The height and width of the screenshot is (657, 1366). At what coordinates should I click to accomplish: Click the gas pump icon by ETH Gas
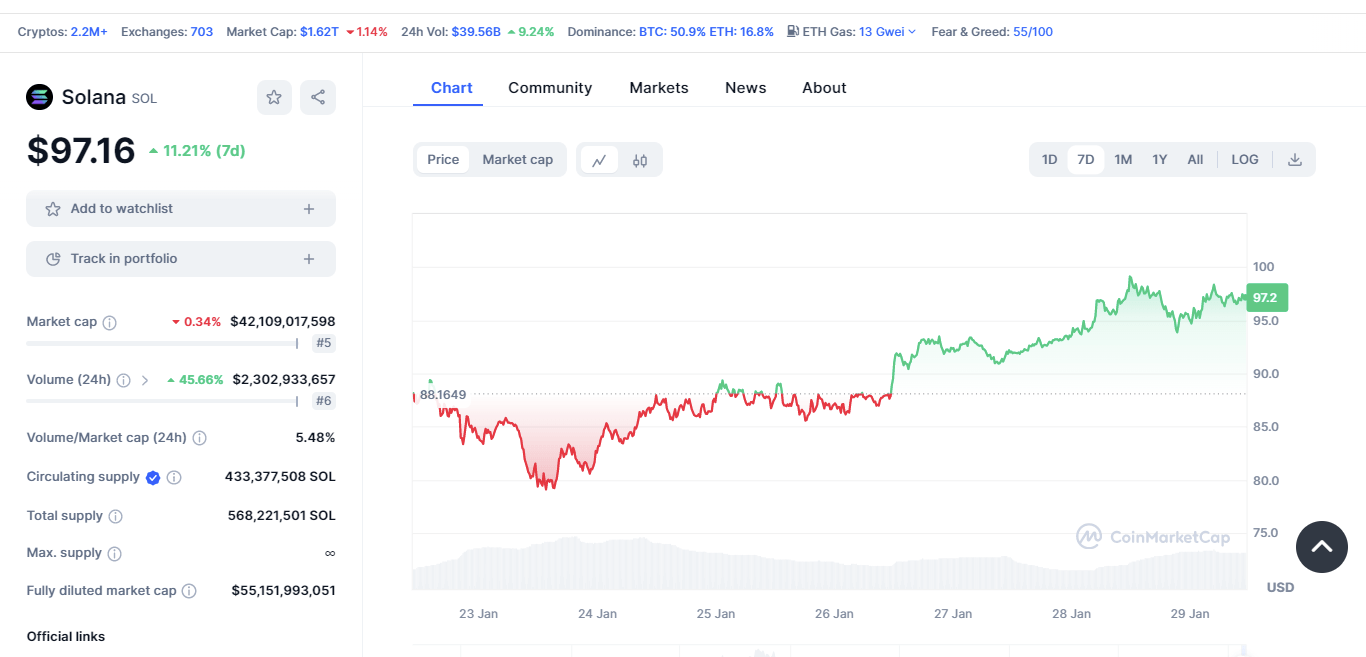[x=793, y=32]
